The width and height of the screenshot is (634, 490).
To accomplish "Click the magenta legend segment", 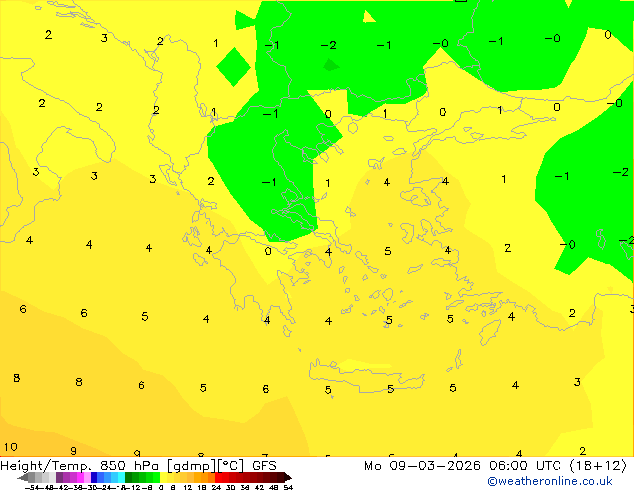I will click(80, 477).
